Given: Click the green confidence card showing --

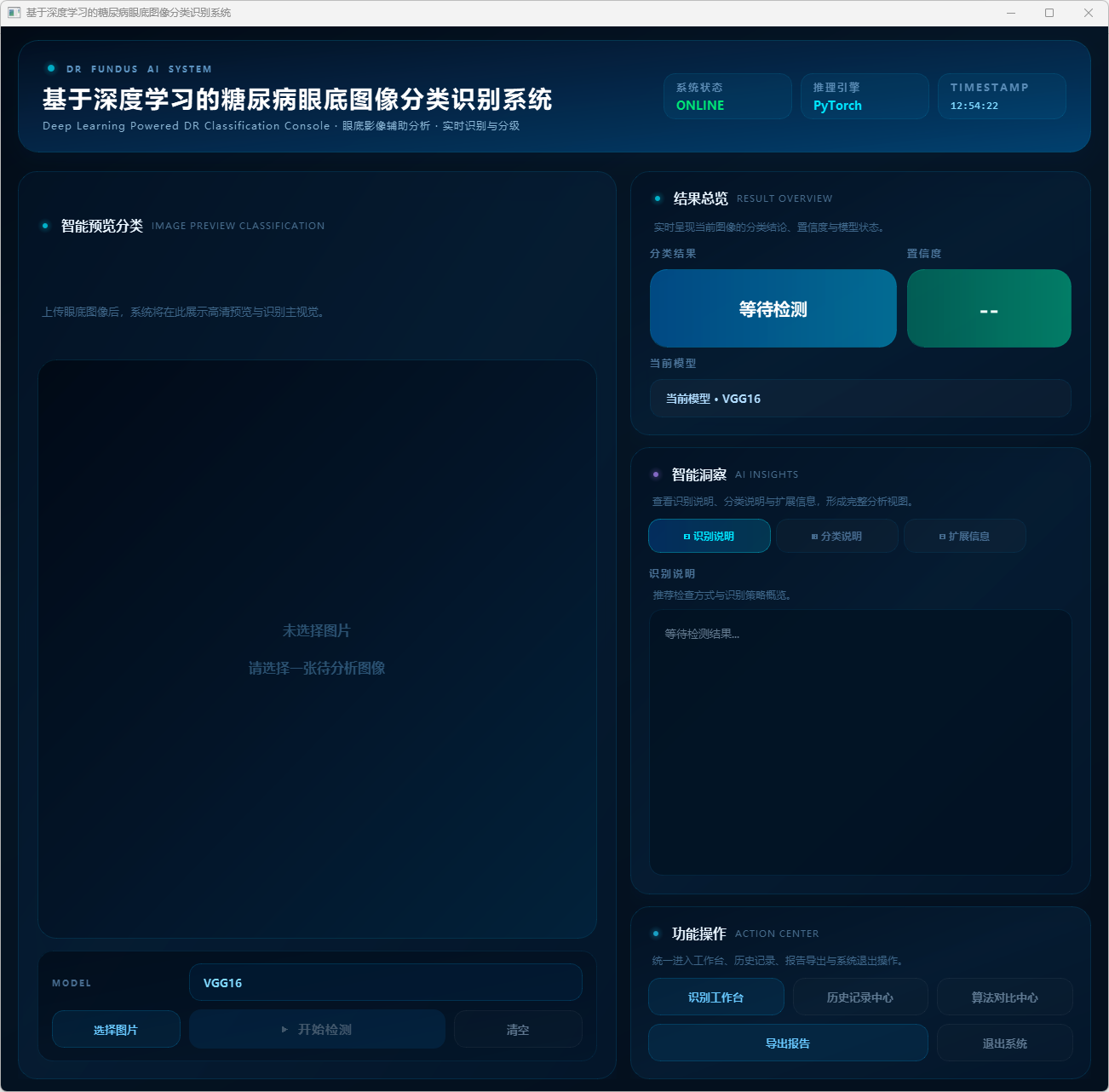Looking at the screenshot, I should click(988, 308).
